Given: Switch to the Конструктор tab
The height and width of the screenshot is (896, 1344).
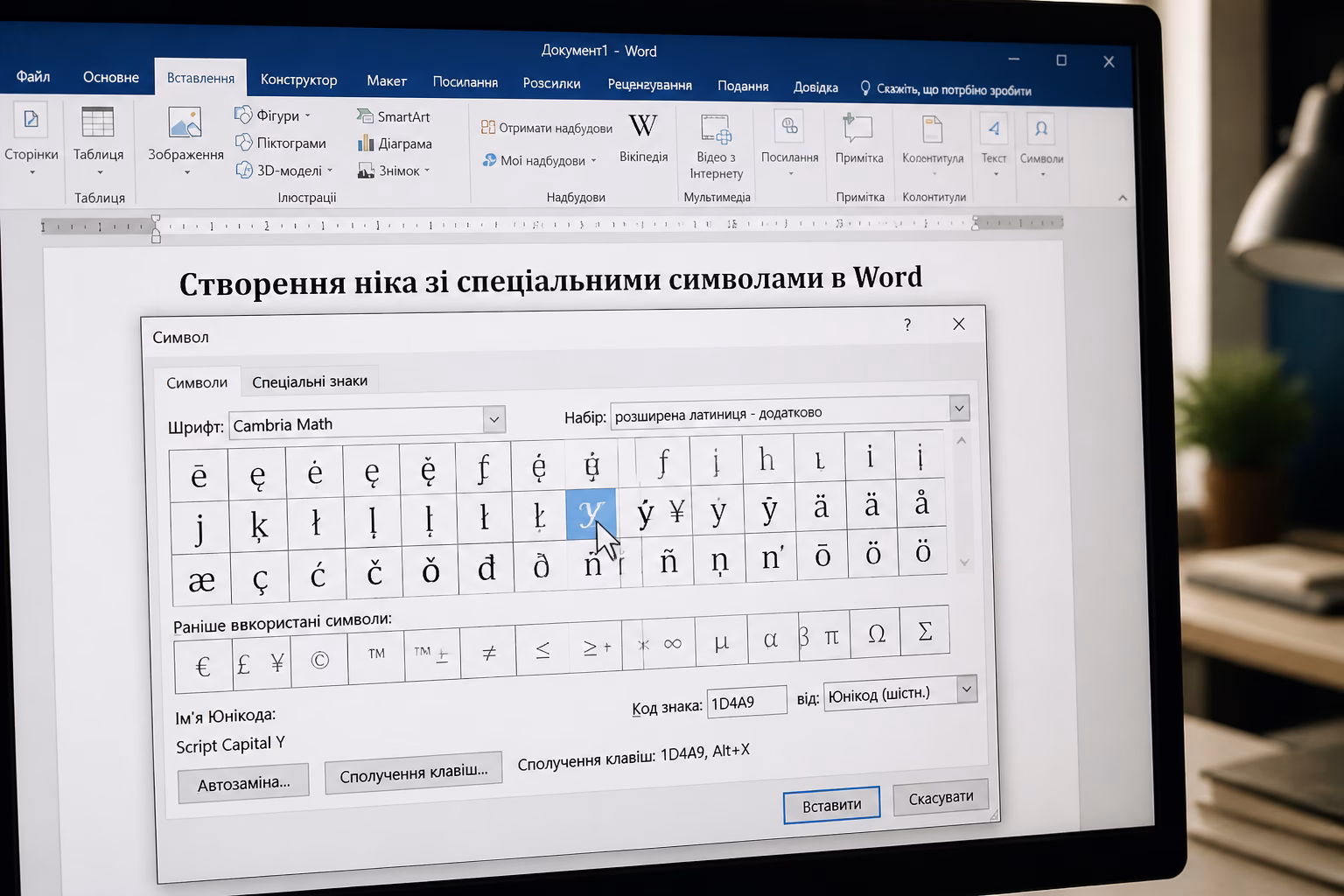Looking at the screenshot, I should point(298,80).
